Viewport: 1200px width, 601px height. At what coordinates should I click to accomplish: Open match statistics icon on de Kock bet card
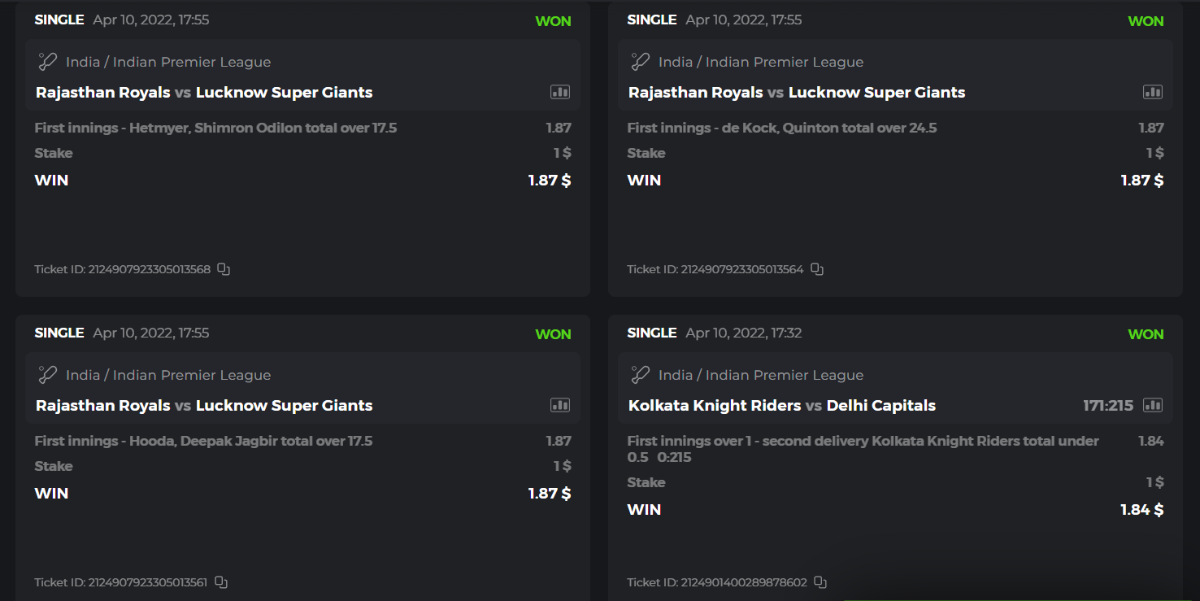point(1153,92)
